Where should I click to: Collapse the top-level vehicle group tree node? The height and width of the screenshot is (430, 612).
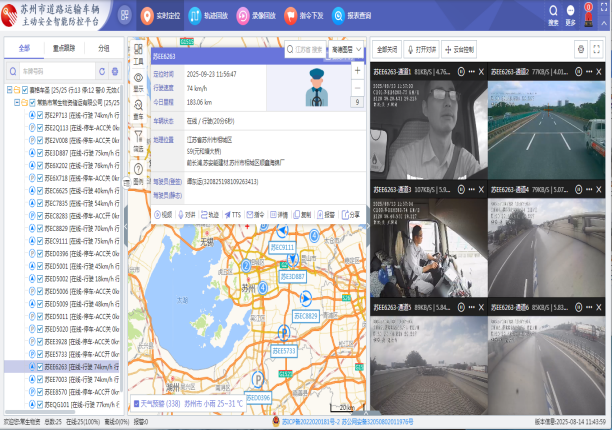click(9, 89)
